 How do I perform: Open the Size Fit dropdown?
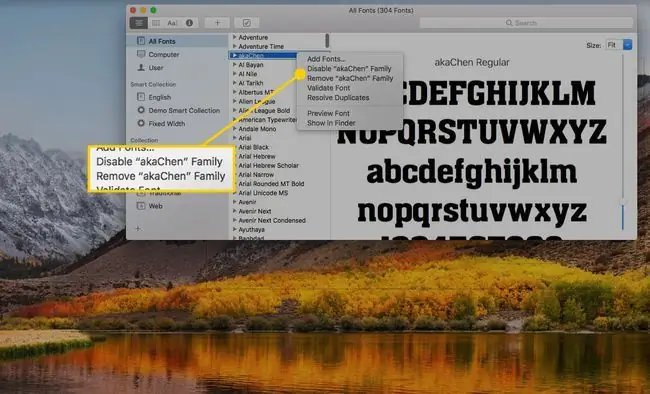click(x=619, y=45)
